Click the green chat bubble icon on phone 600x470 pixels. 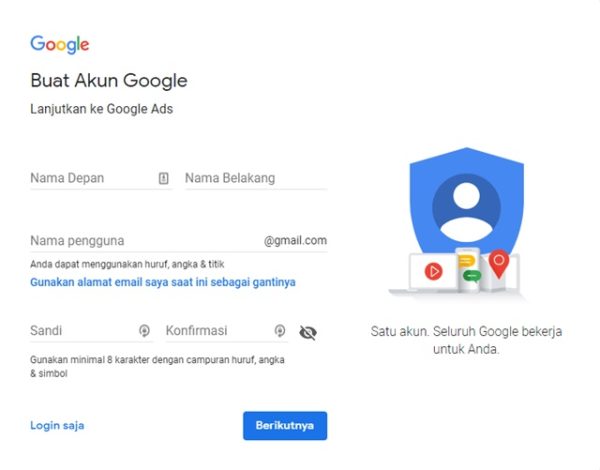[x=472, y=276]
